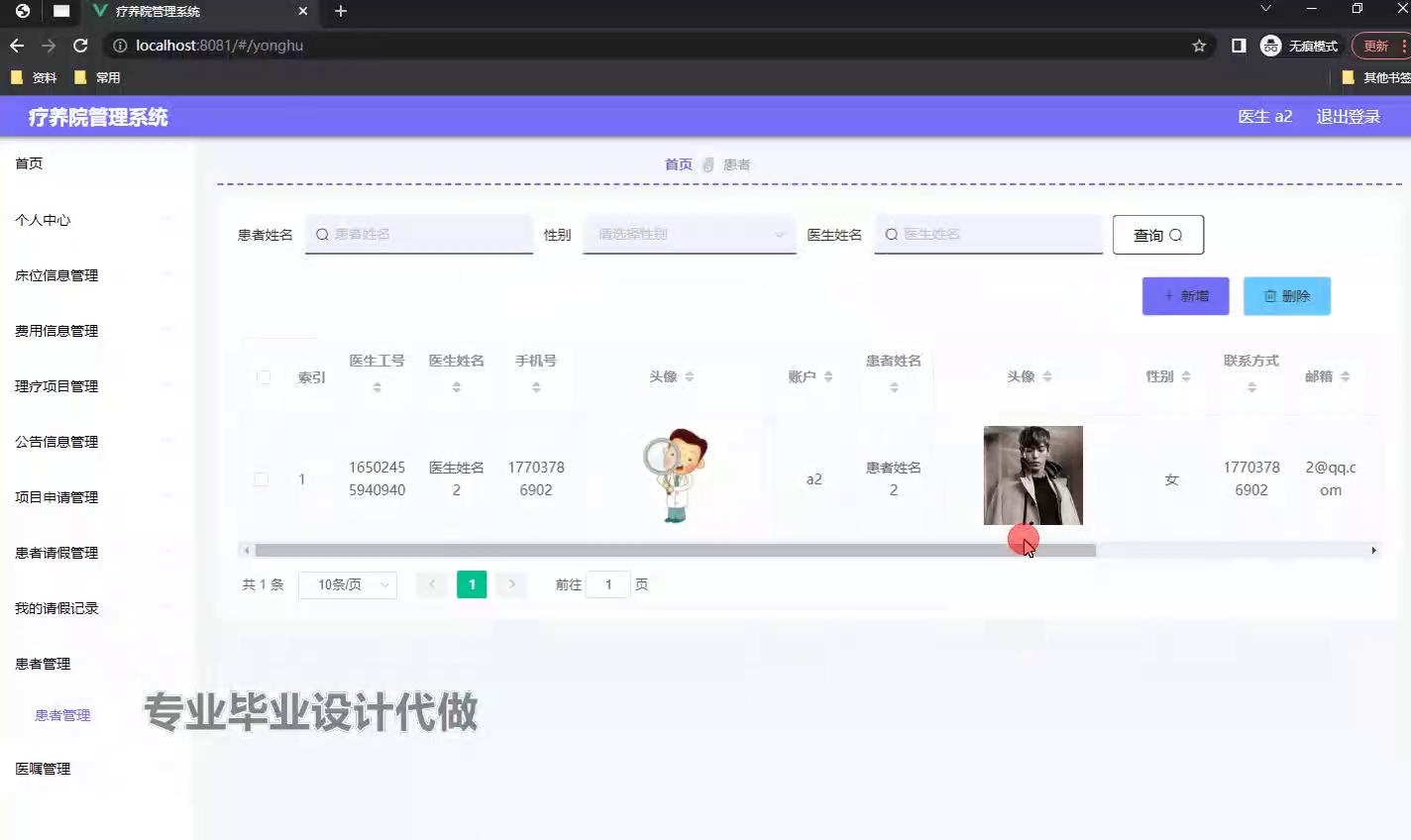Open a new browser tab with plus icon
The width and height of the screenshot is (1411, 840).
click(x=341, y=11)
